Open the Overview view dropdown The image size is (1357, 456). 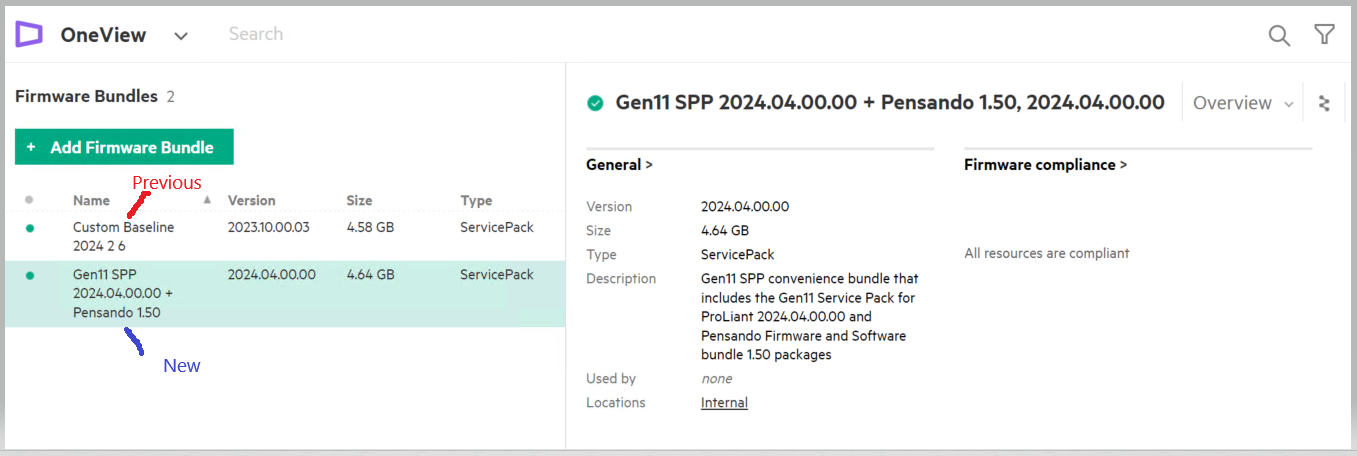point(1243,103)
